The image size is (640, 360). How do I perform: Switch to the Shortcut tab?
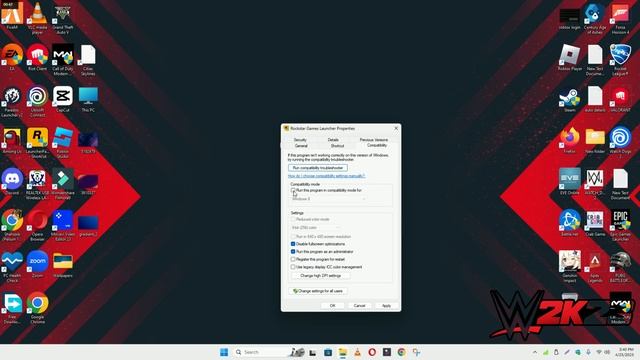pos(337,146)
